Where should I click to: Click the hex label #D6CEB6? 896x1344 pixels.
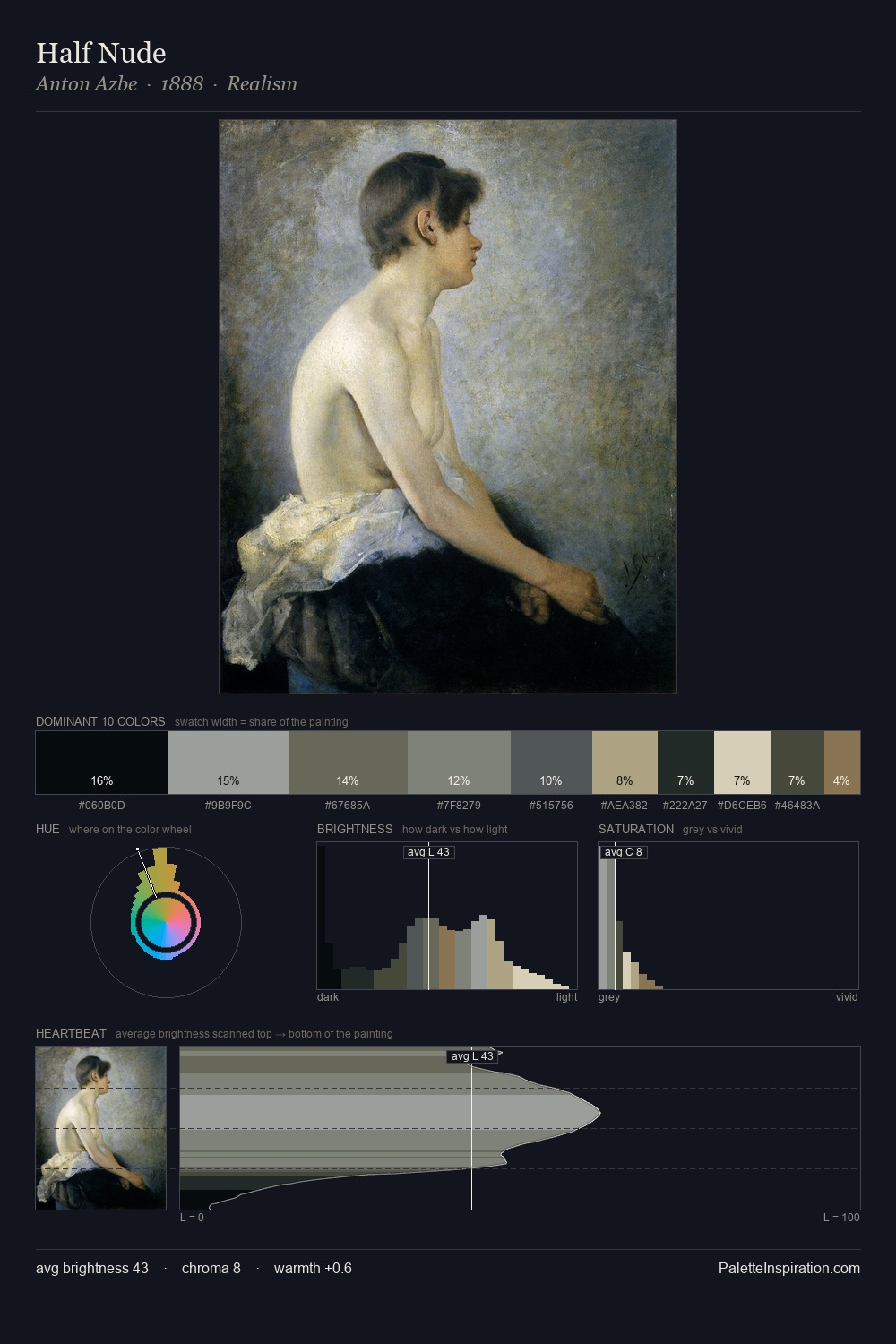point(742,806)
